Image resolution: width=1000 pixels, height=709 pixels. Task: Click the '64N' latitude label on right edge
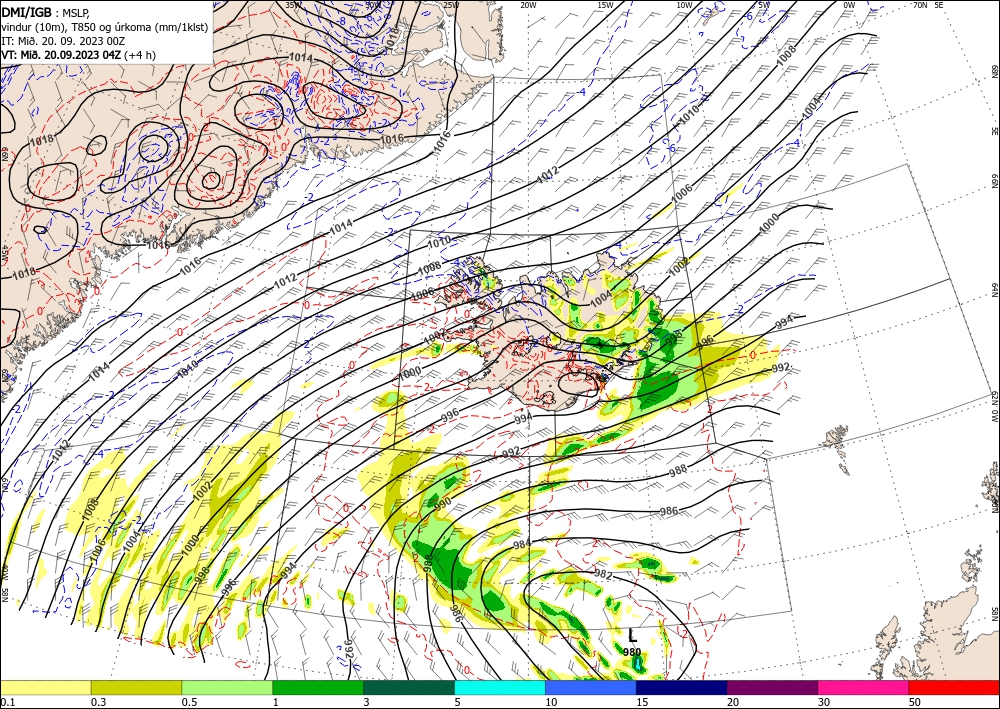click(994, 290)
